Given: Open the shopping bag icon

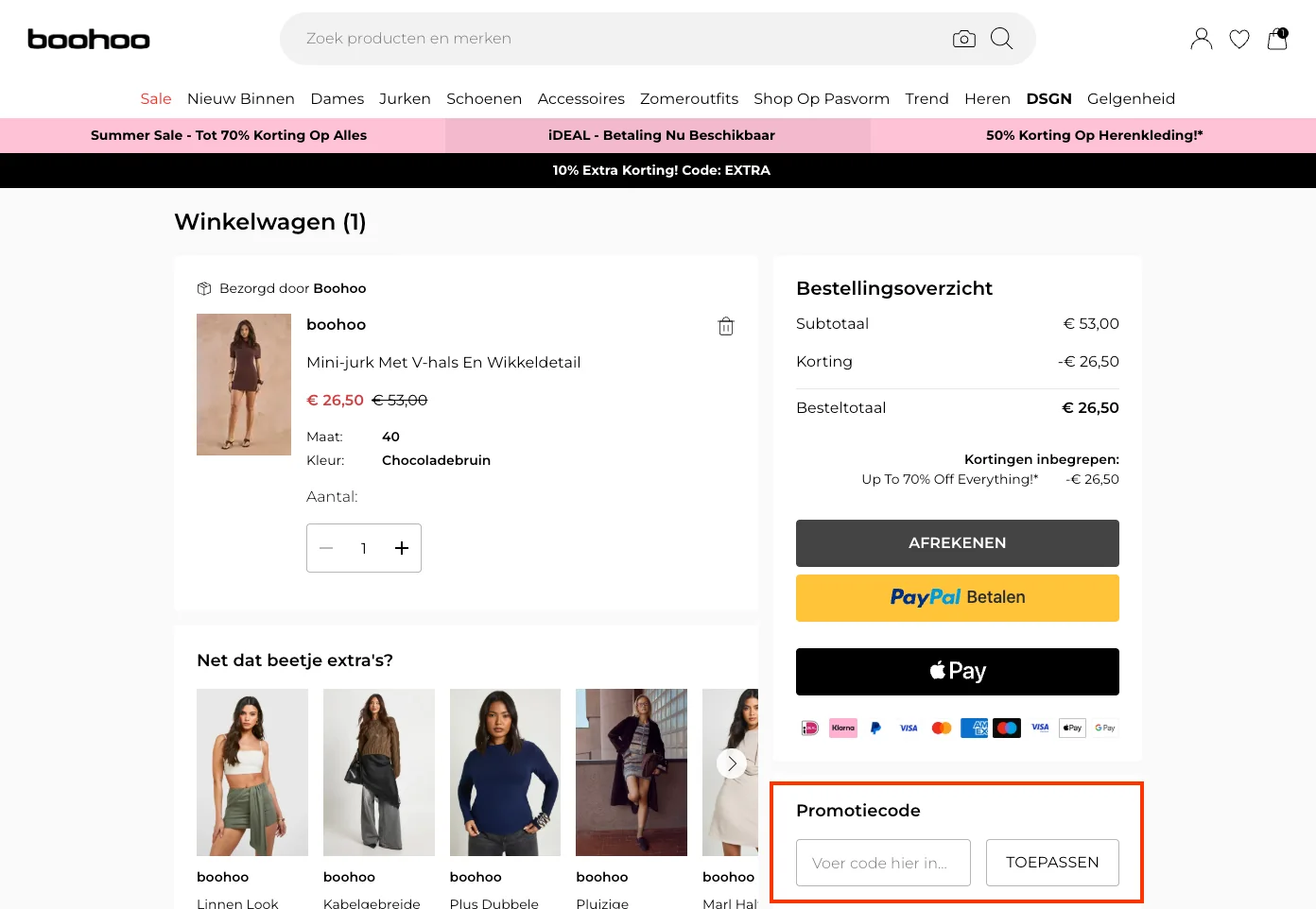Looking at the screenshot, I should pyautogui.click(x=1277, y=38).
